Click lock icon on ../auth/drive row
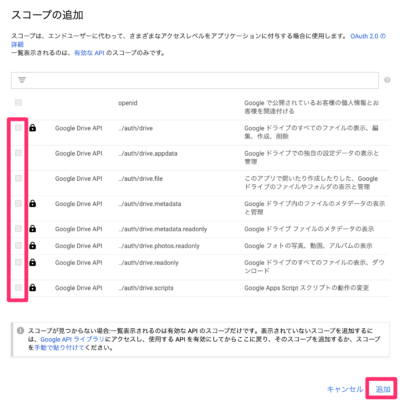Viewport: 400px width, 401px height. click(x=32, y=128)
